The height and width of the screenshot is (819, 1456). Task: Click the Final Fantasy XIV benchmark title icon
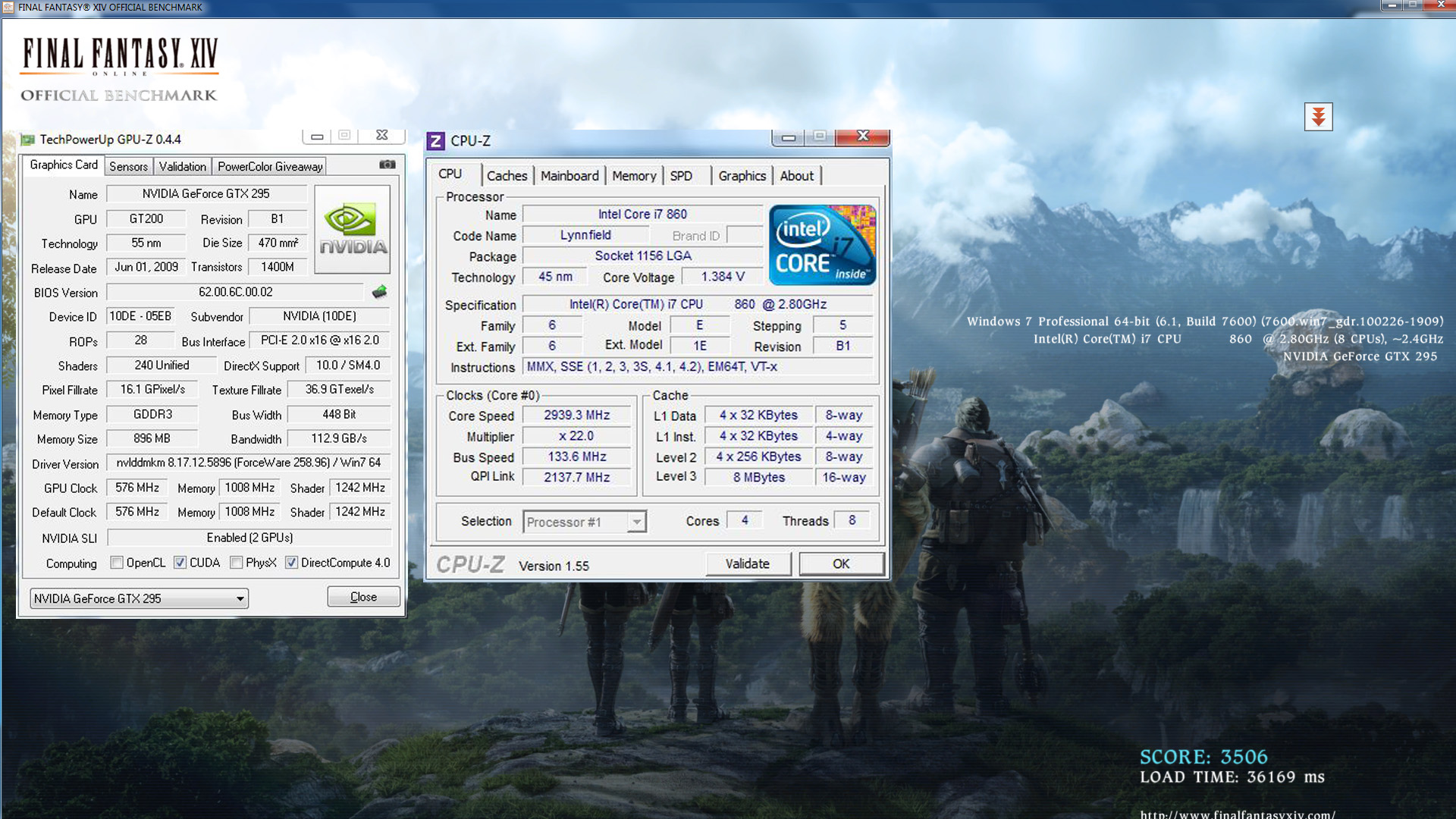8,7
